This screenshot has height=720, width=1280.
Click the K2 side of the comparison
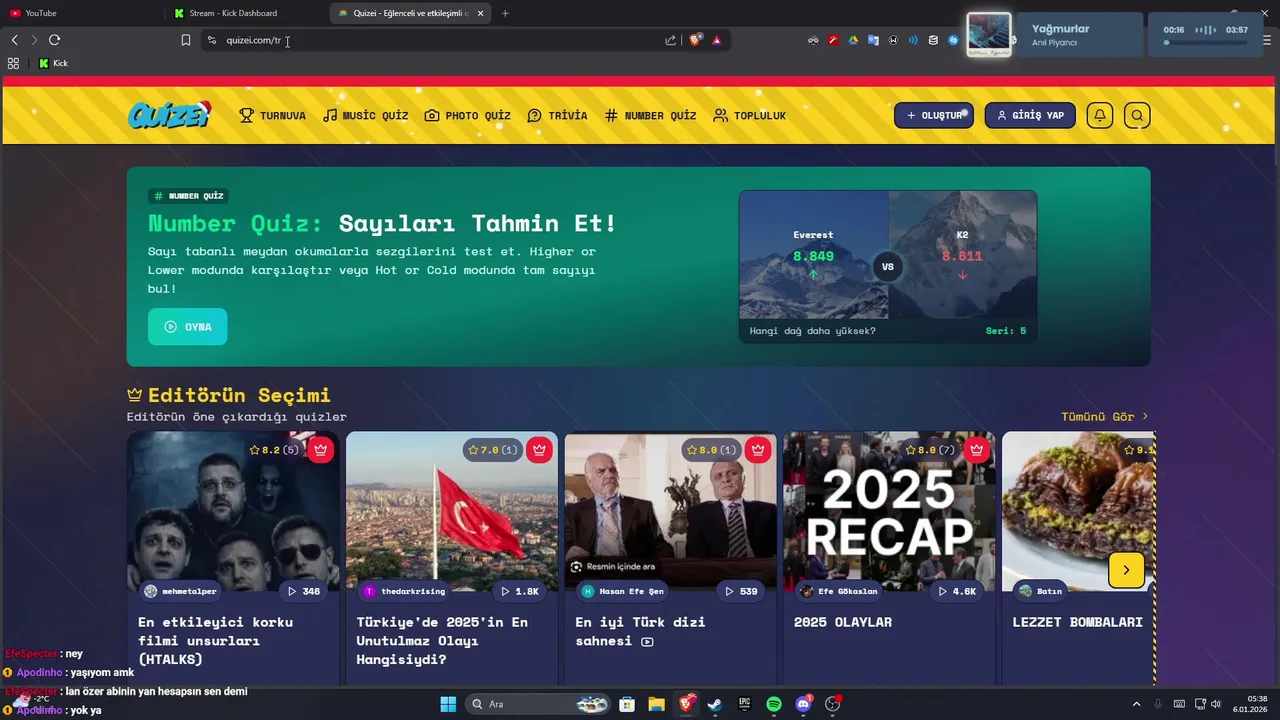tap(962, 255)
